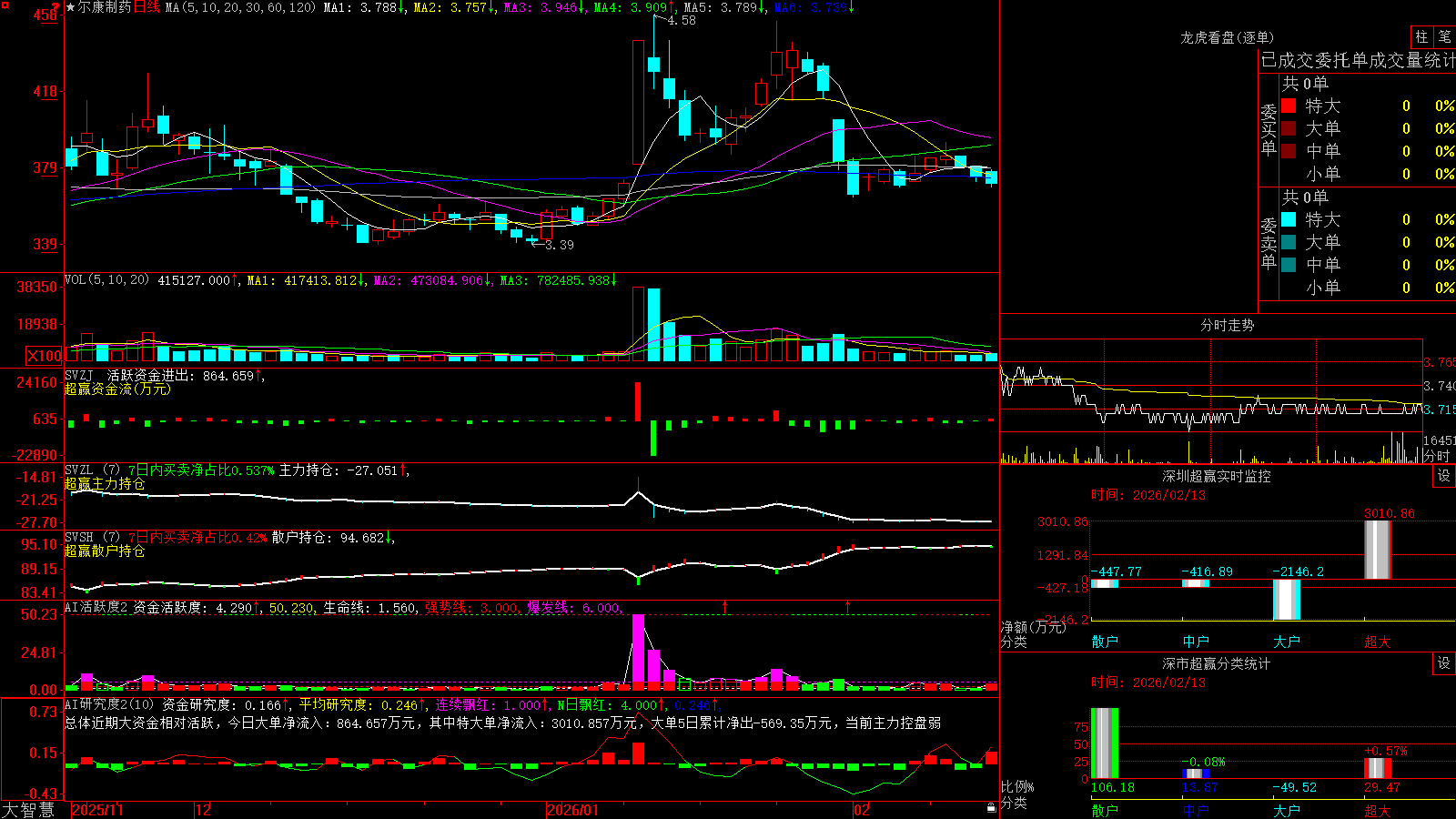Click the SVZJ indicator name
The image size is (1456, 819).
coord(79,375)
